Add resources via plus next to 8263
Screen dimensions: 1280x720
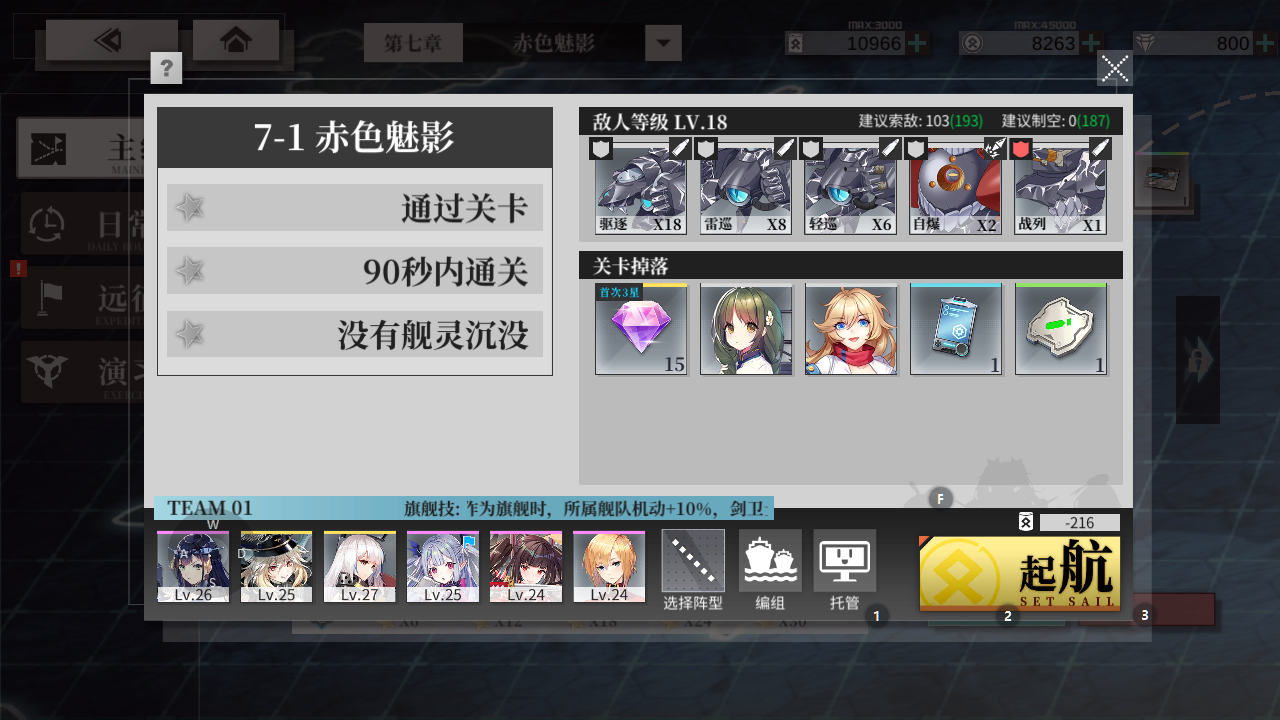click(x=1092, y=43)
